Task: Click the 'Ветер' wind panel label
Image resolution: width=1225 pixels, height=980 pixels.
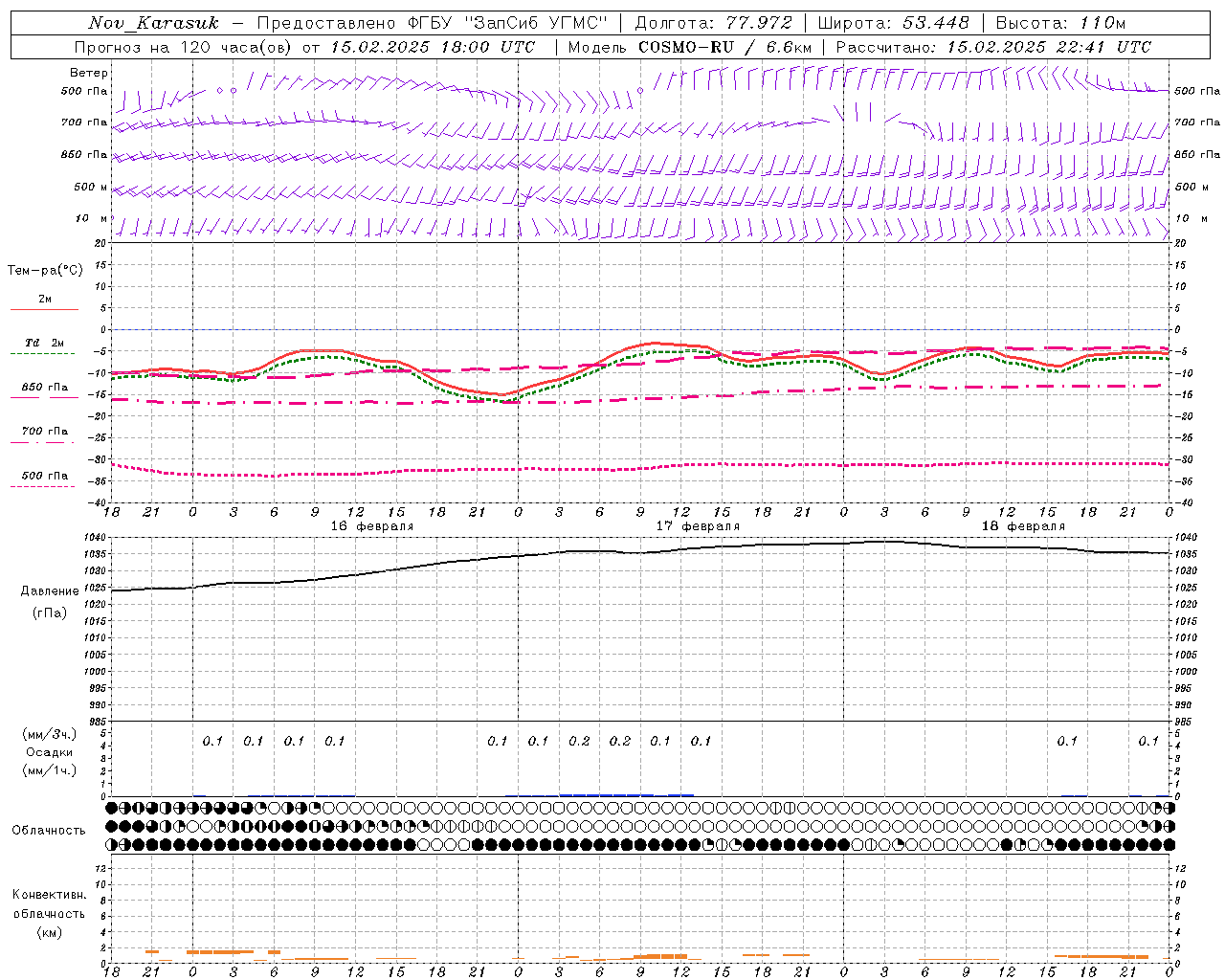Action: click(89, 73)
